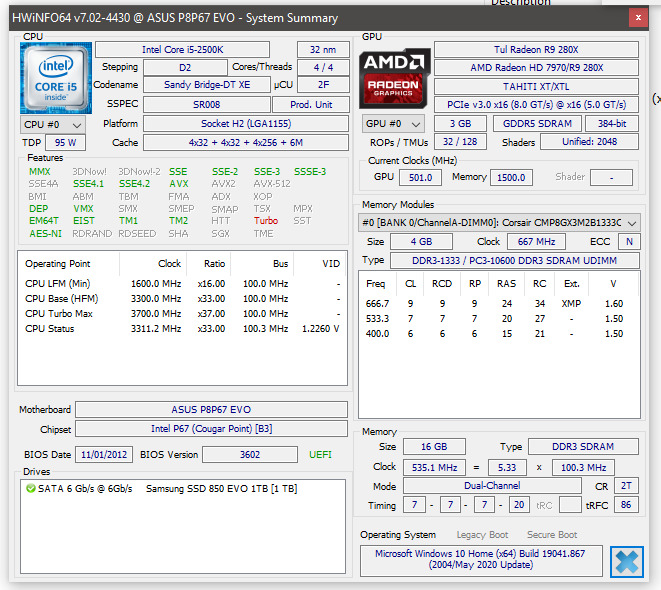Screen dimensions: 661x590
Task: Open the GPU #0 selector dropdown
Action: point(393,124)
